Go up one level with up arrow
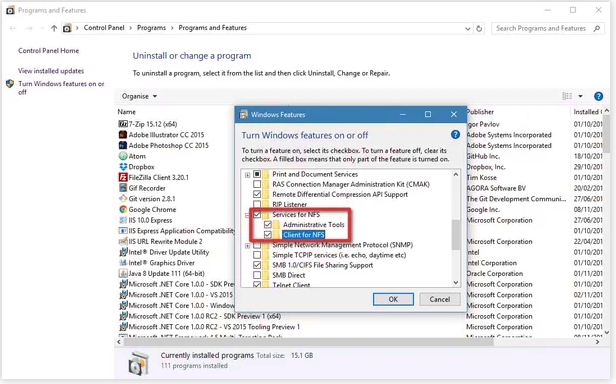Image resolution: width=616 pixels, height=384 pixels. tap(54, 28)
